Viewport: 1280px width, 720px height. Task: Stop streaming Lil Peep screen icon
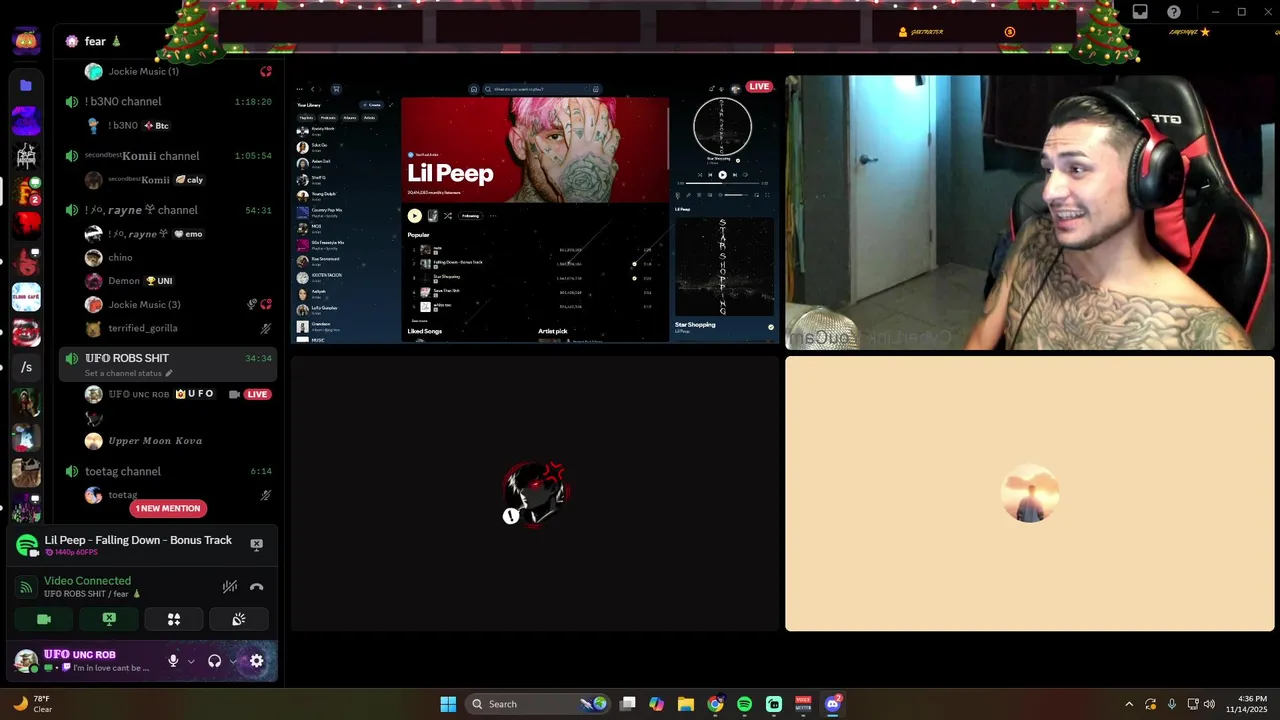[x=256, y=544]
